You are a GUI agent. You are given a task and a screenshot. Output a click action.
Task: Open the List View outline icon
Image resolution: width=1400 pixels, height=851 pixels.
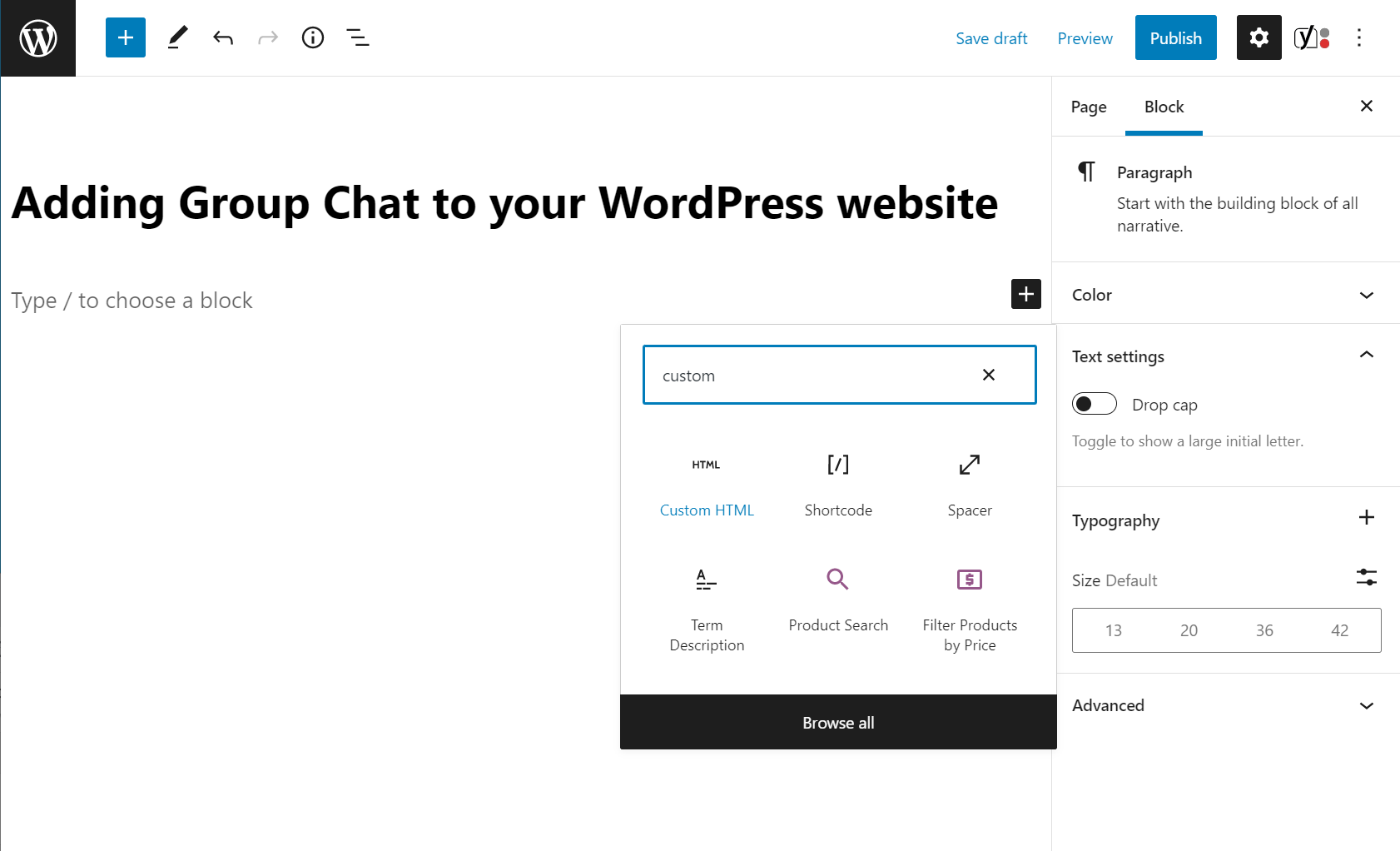(x=358, y=37)
